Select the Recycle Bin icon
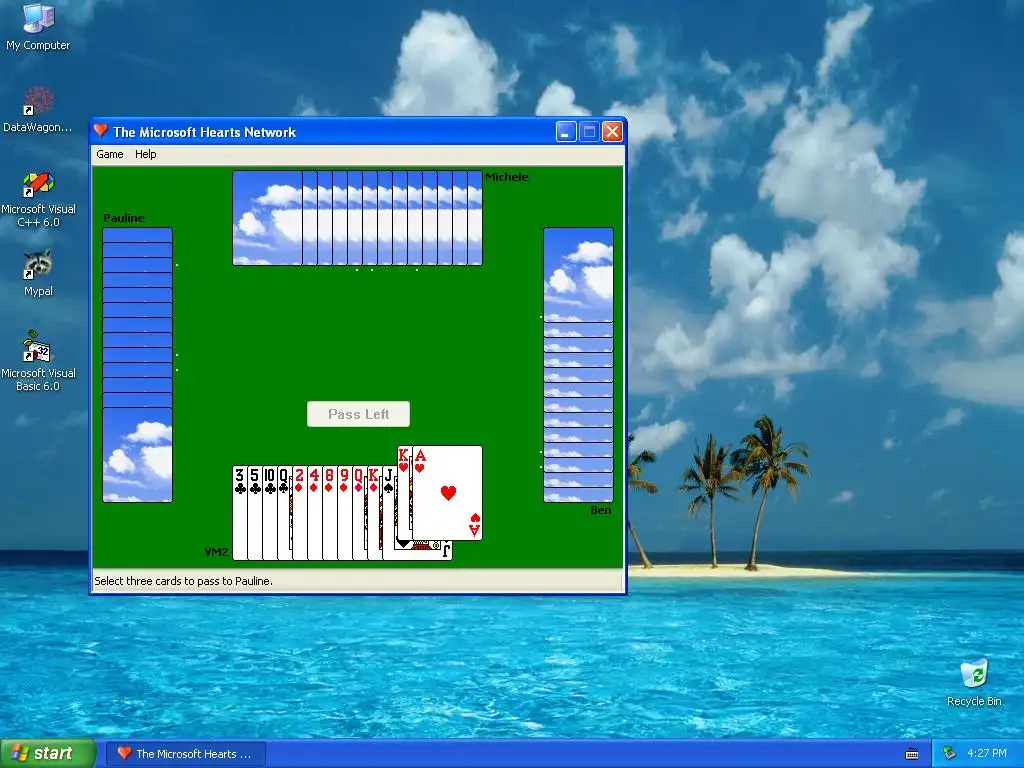 [974, 682]
